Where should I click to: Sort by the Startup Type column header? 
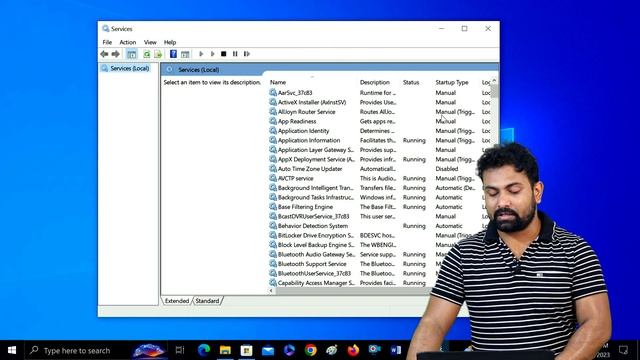(x=452, y=82)
